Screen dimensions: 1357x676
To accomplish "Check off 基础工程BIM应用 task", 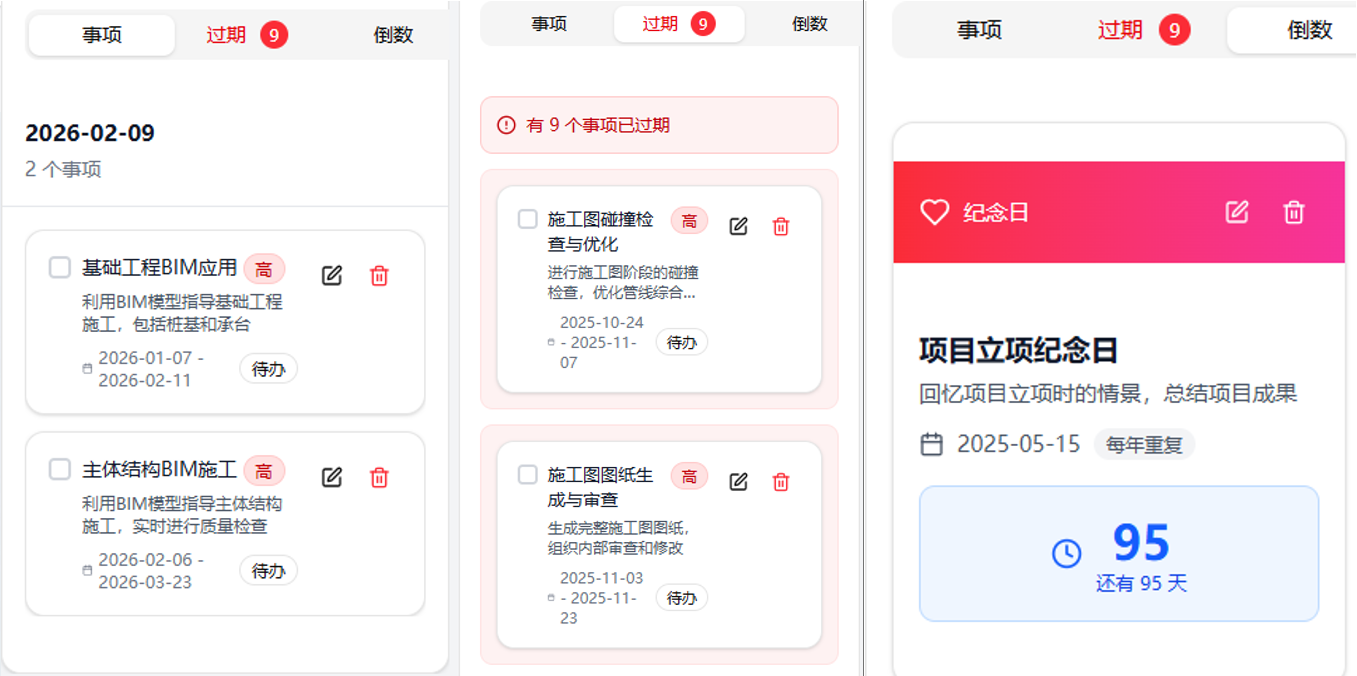I will [x=60, y=267].
